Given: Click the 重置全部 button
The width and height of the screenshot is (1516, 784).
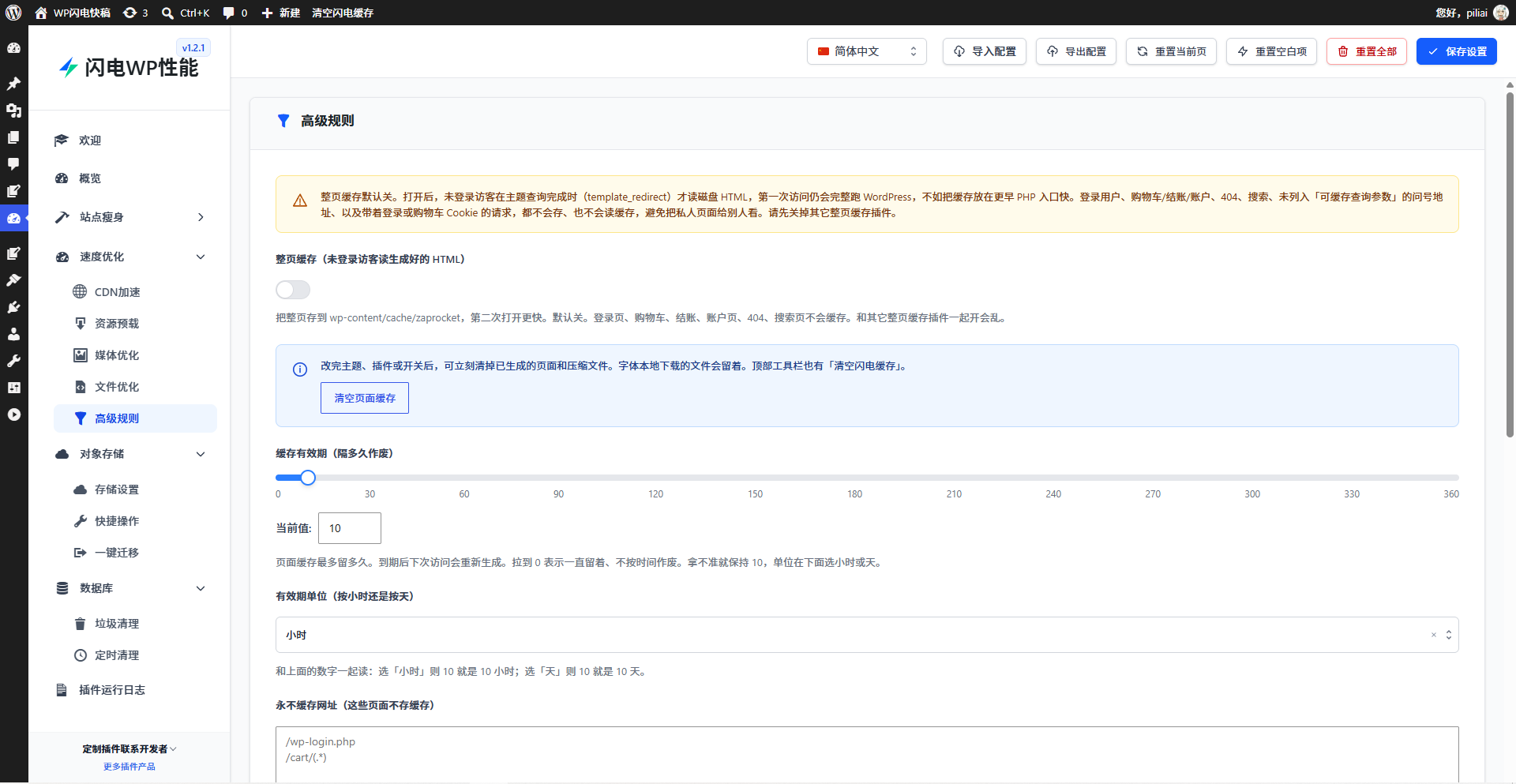Looking at the screenshot, I should click(1367, 51).
